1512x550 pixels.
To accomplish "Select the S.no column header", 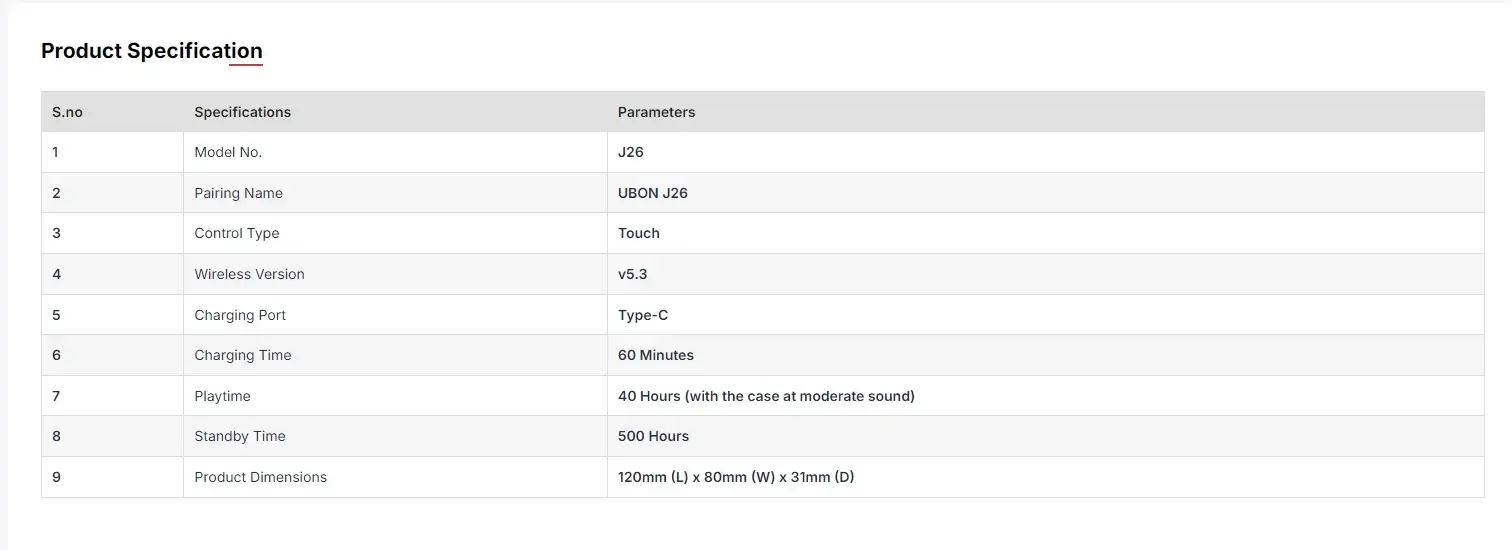I will click(x=67, y=112).
